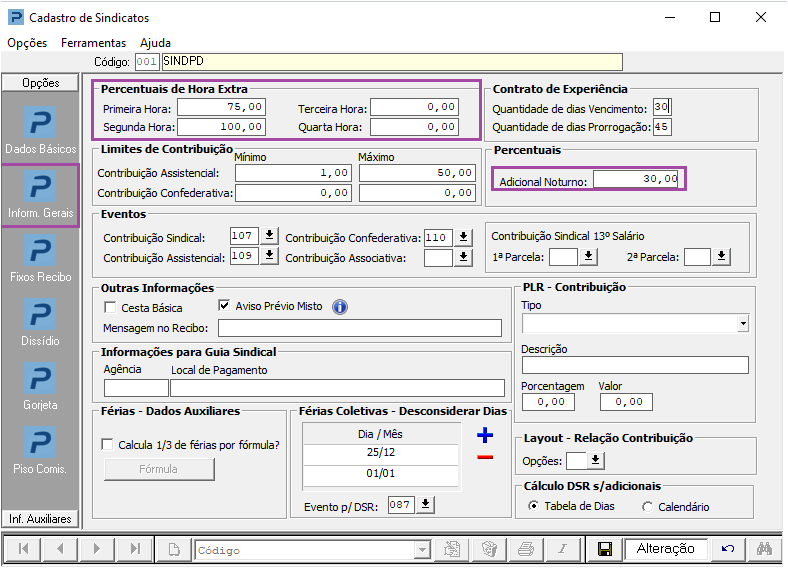Click the binoculars search icon
Viewport: 788px width, 570px height.
(765, 549)
